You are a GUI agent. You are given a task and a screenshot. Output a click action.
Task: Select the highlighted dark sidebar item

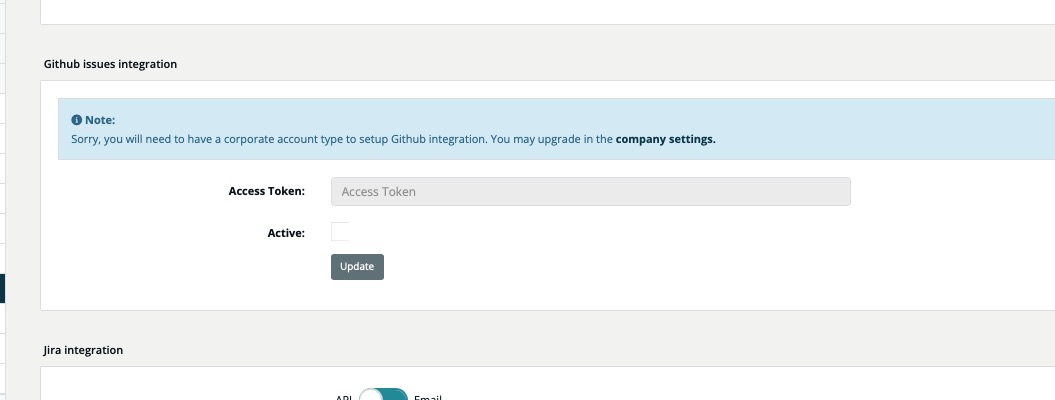[2, 288]
